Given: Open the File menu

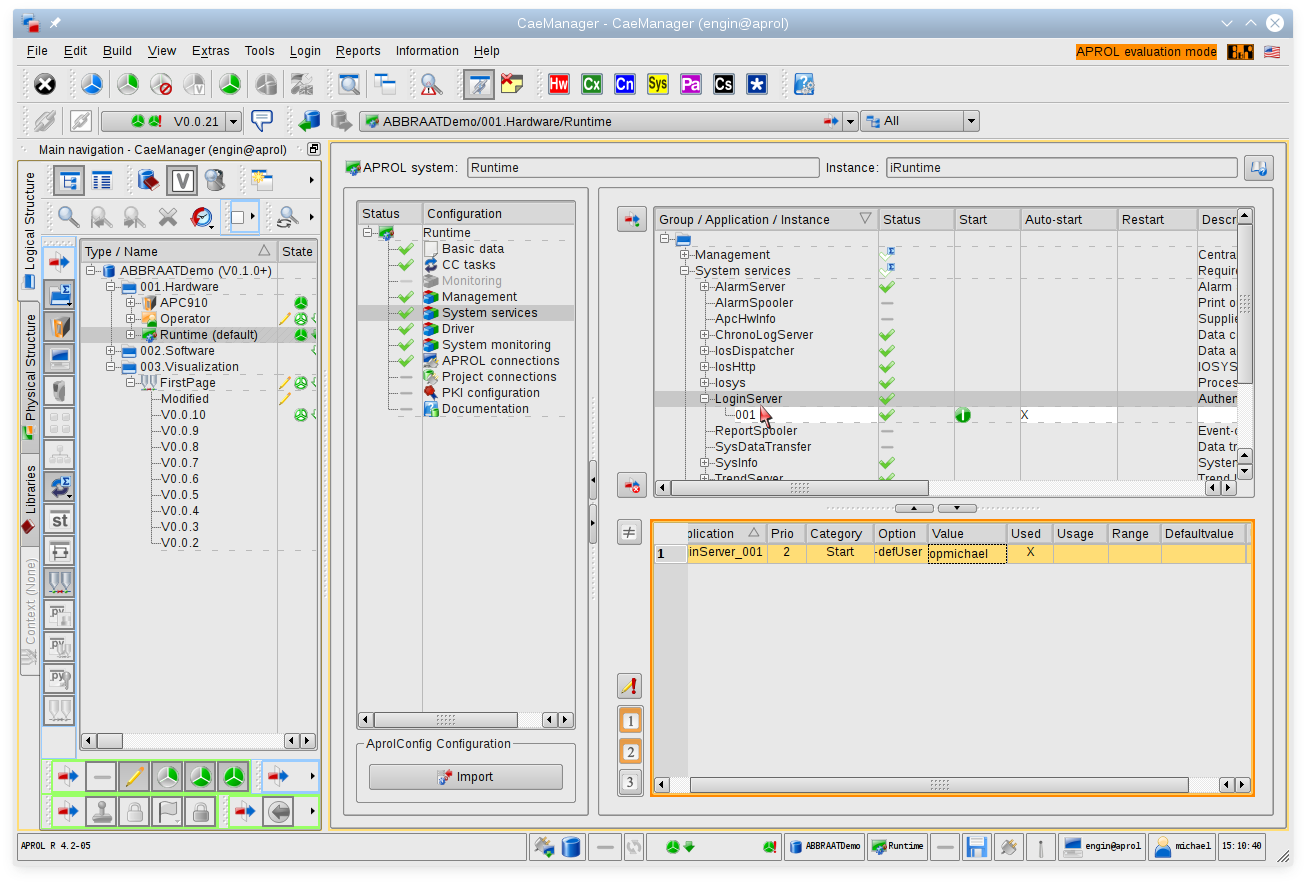Looking at the screenshot, I should click(x=37, y=51).
